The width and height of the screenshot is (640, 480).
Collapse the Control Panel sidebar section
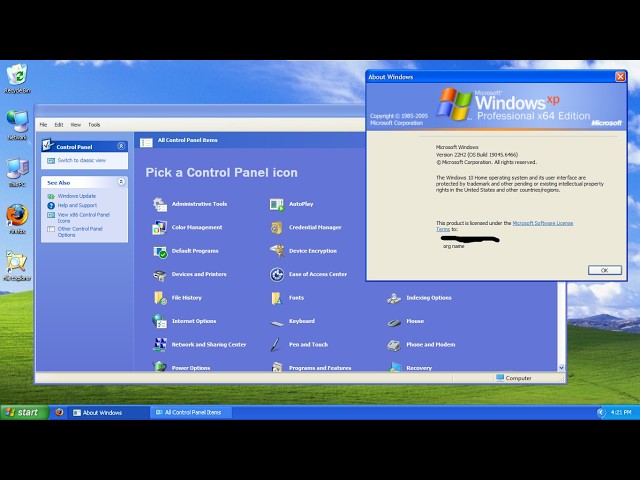pyautogui.click(x=121, y=146)
